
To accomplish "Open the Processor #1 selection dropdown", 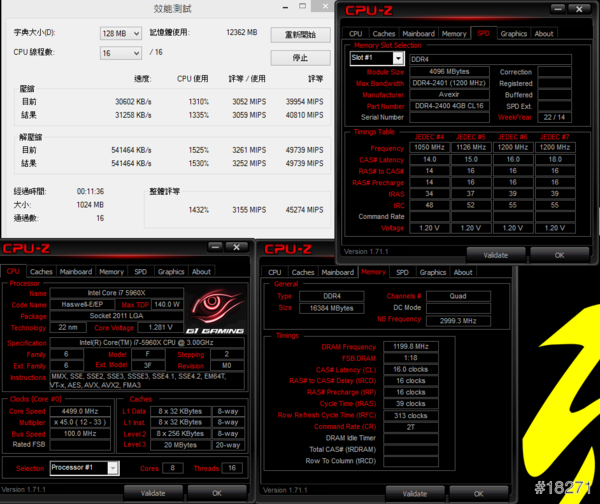I will (x=85, y=468).
